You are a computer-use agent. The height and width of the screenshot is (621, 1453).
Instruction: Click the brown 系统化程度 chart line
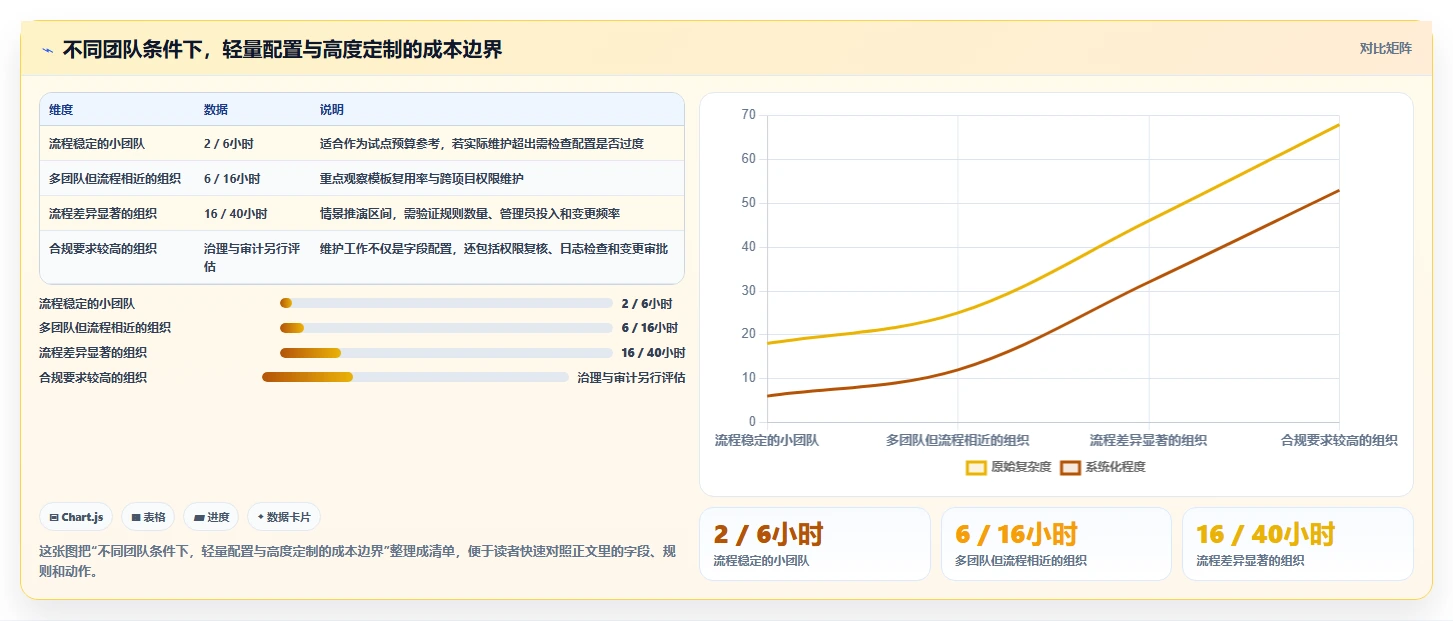pyautogui.click(x=1149, y=282)
